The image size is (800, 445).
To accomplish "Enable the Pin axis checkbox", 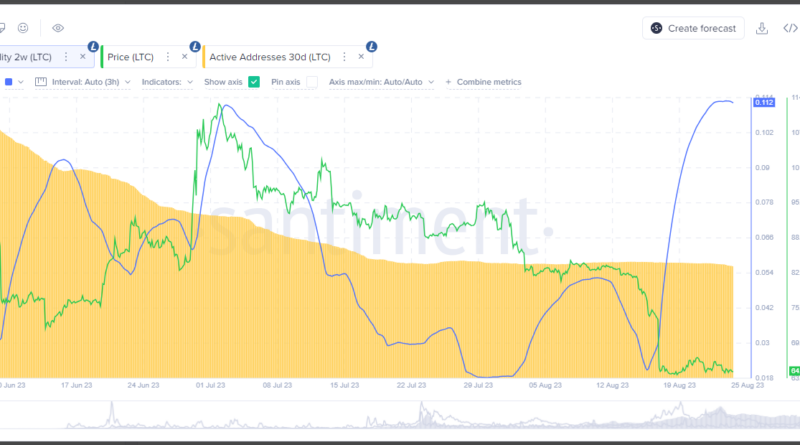I will (312, 82).
